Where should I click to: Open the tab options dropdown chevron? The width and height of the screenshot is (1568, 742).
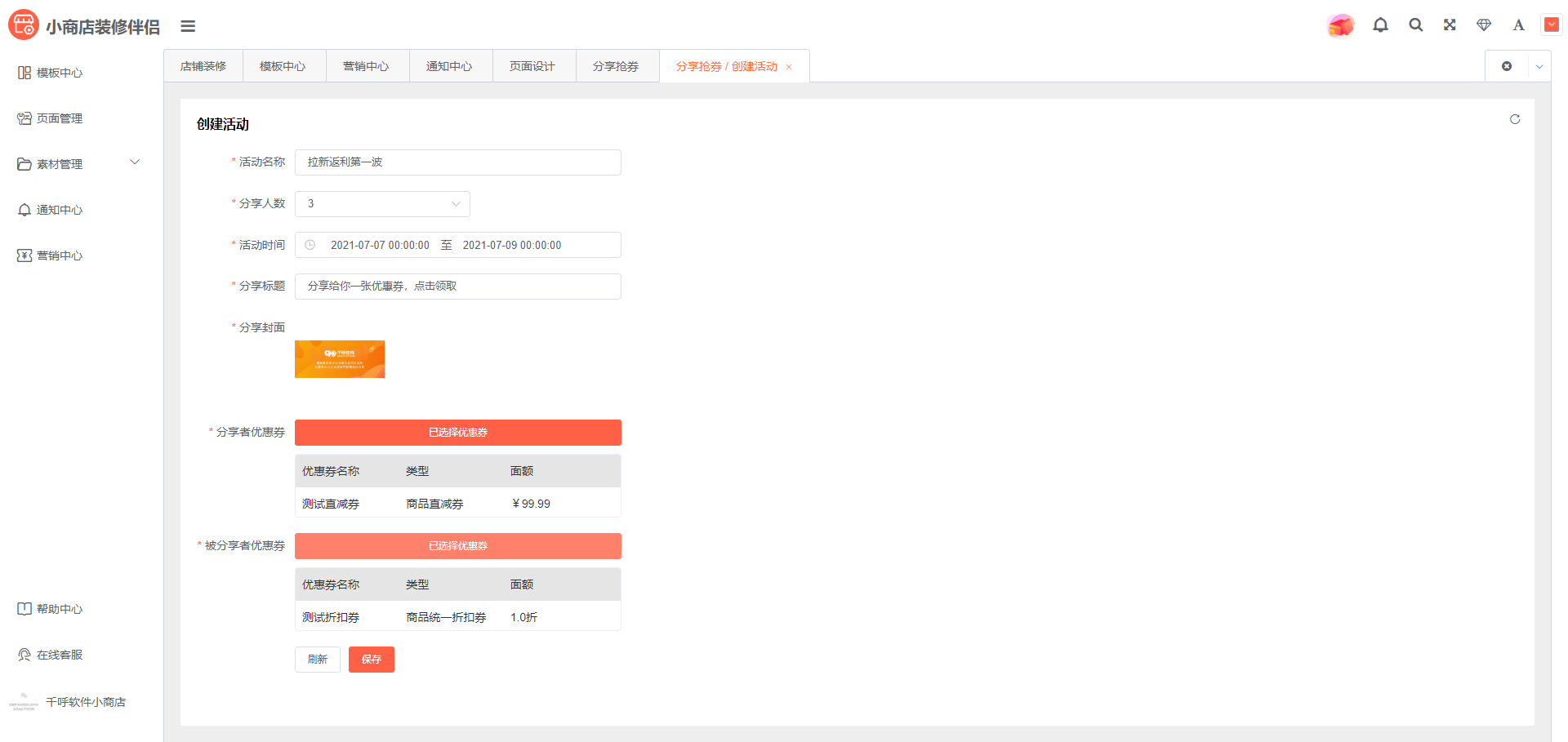coord(1539,66)
